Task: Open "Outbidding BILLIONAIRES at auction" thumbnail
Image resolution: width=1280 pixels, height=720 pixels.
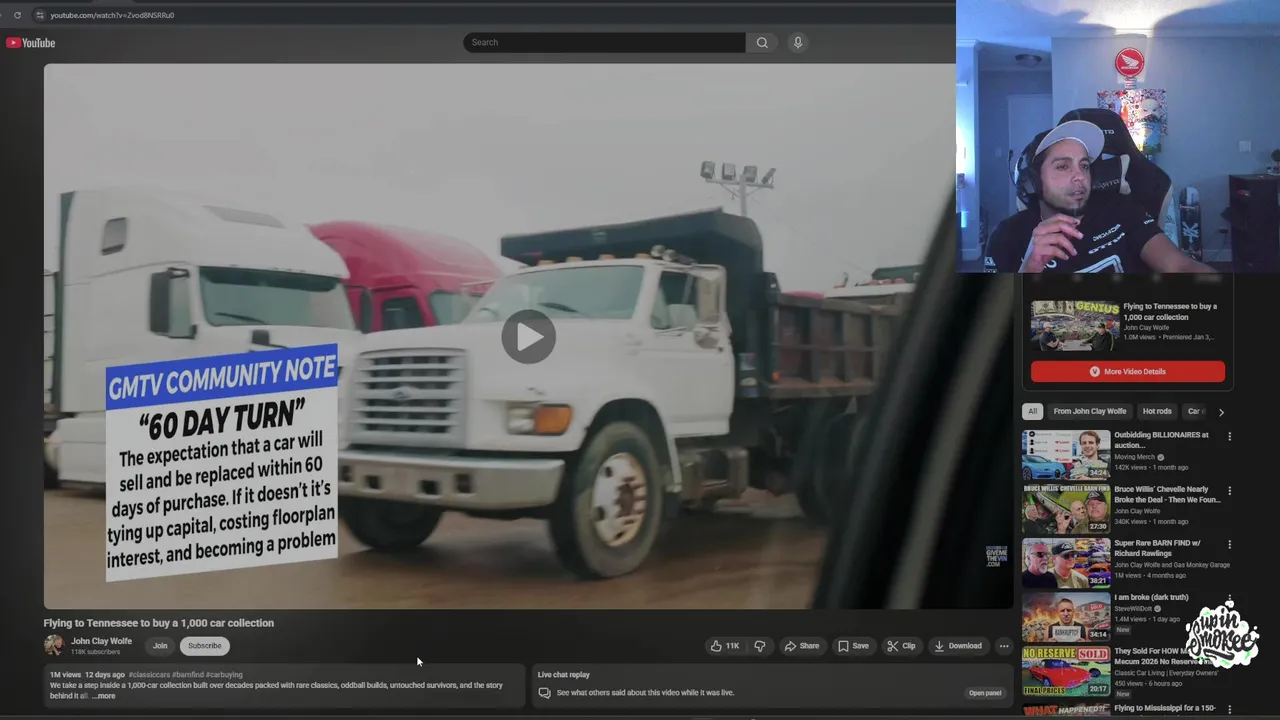Action: point(1066,455)
